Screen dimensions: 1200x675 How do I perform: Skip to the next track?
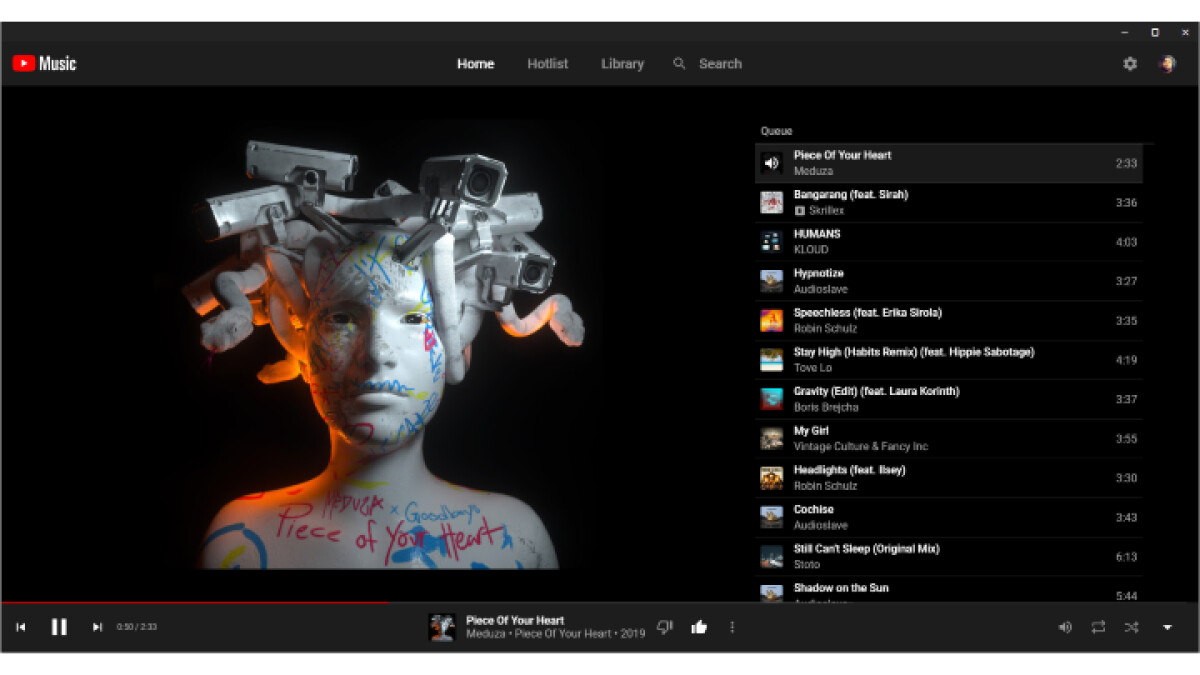97,627
